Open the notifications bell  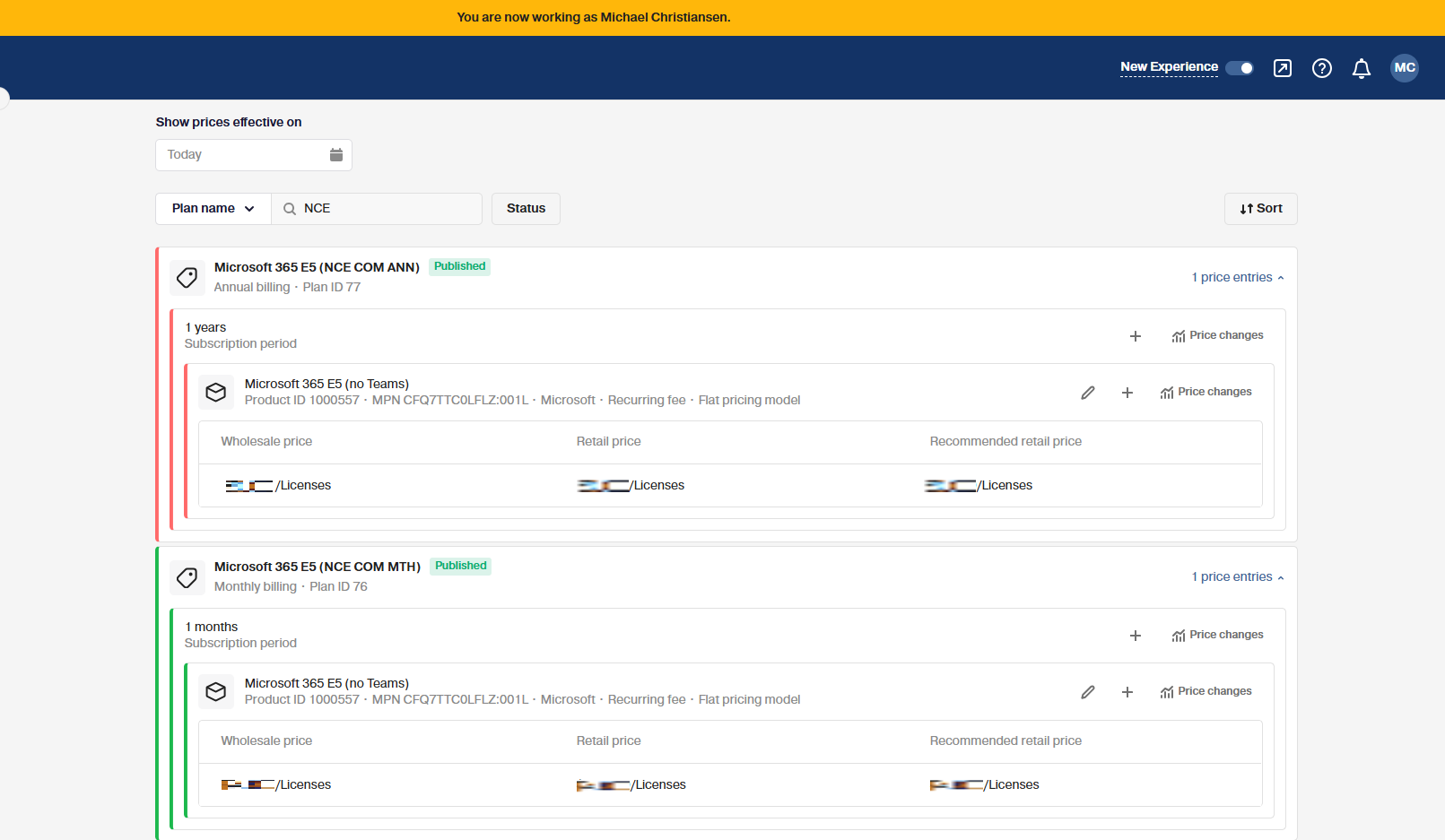tap(1362, 68)
